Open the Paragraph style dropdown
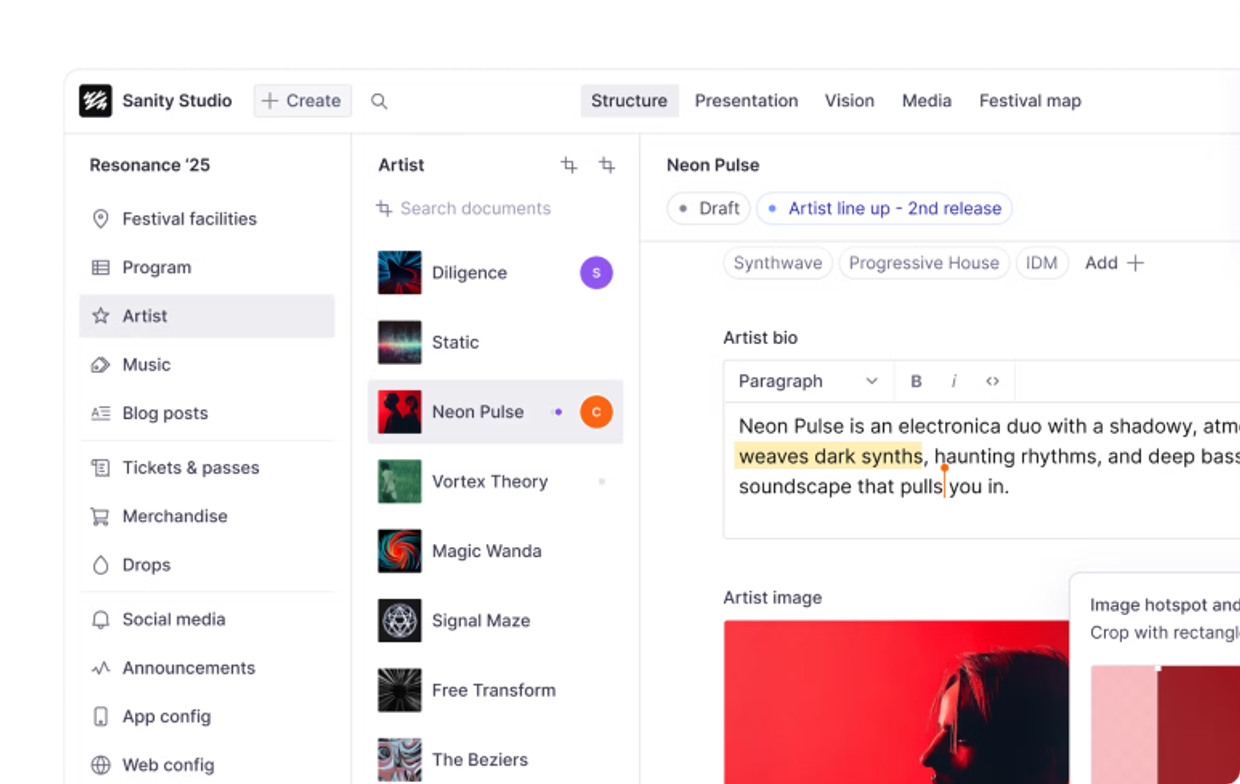This screenshot has width=1240, height=784. tap(808, 381)
